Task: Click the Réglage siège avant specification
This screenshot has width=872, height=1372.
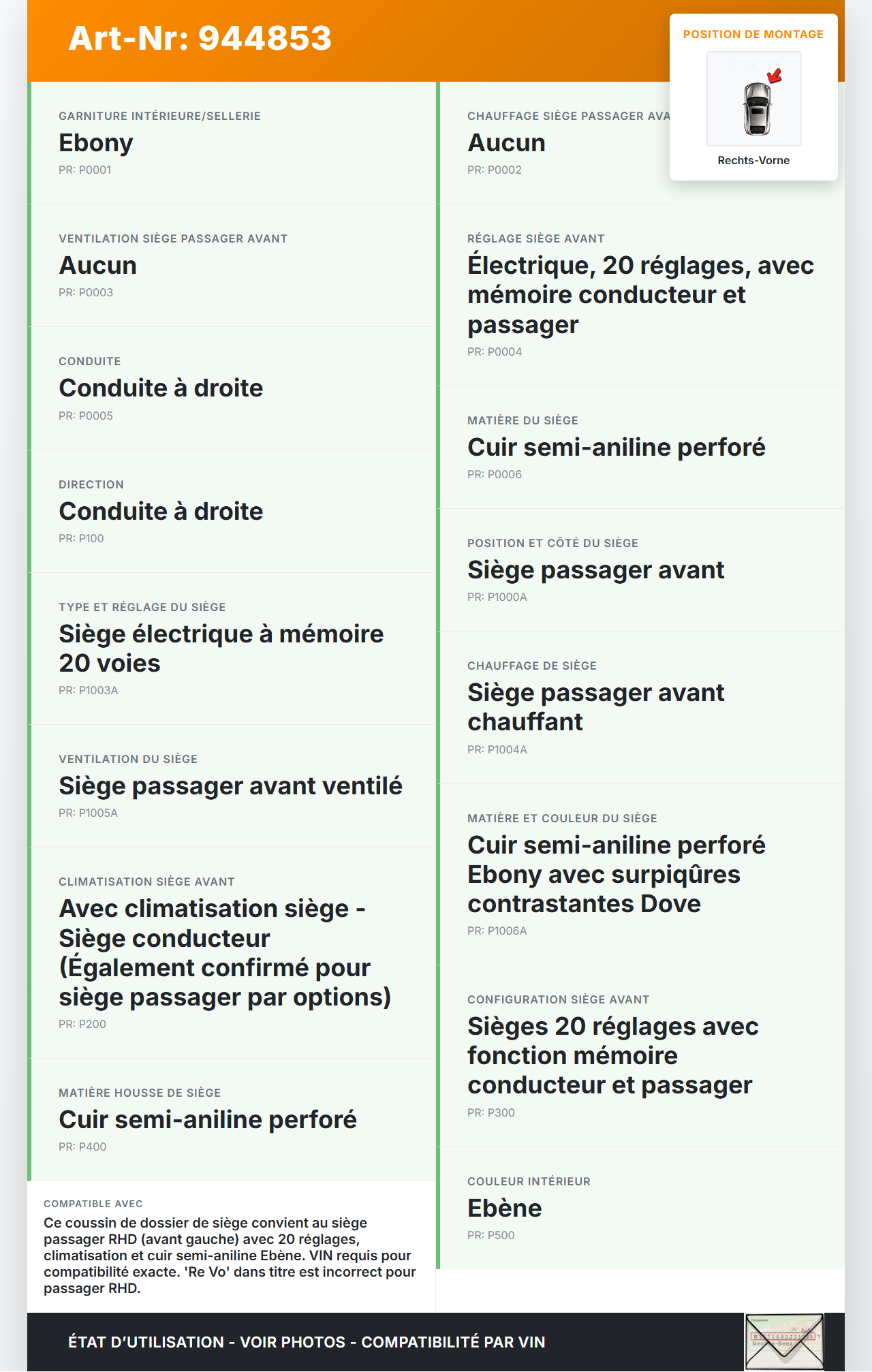Action: point(640,294)
